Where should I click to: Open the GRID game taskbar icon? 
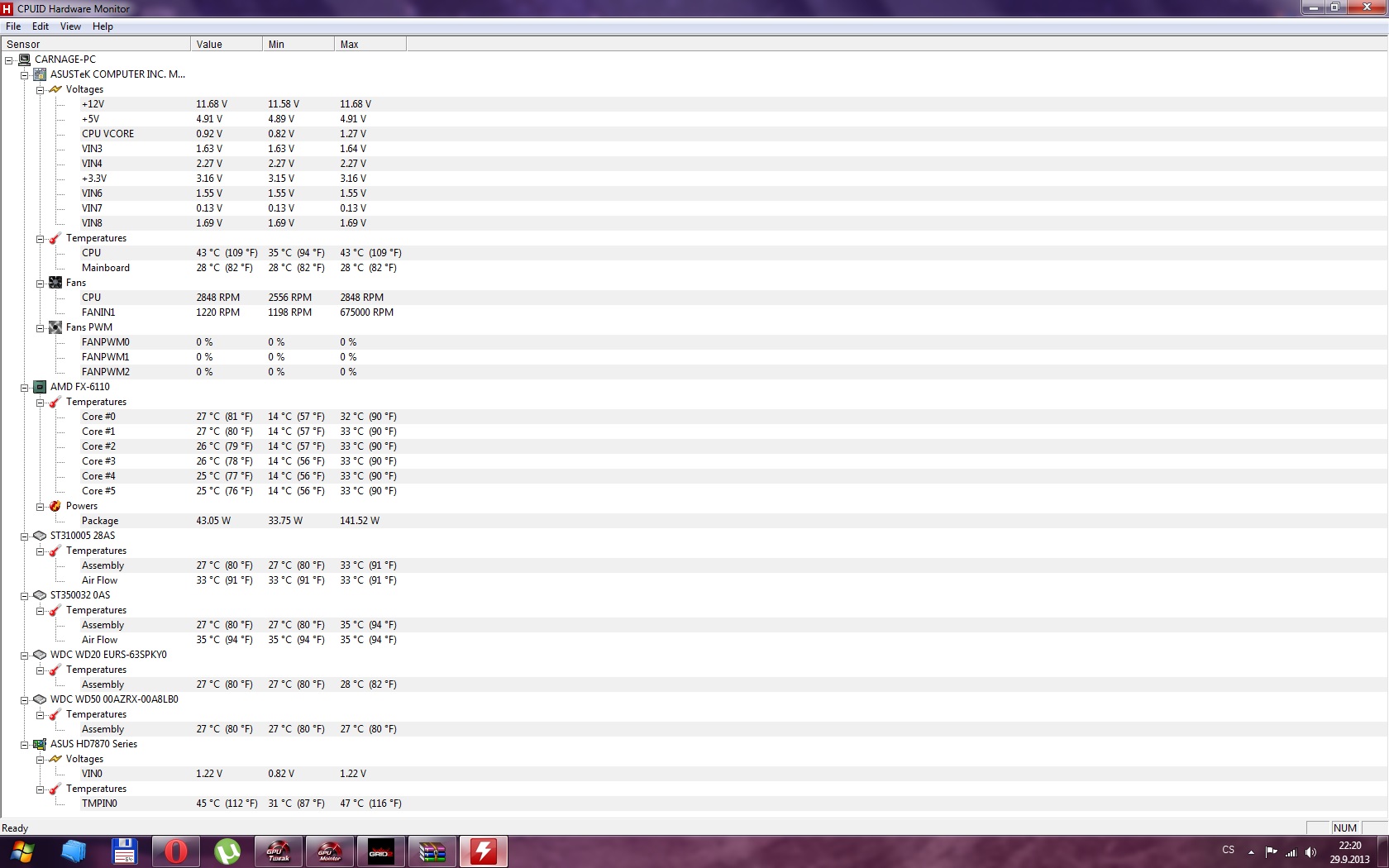380,851
